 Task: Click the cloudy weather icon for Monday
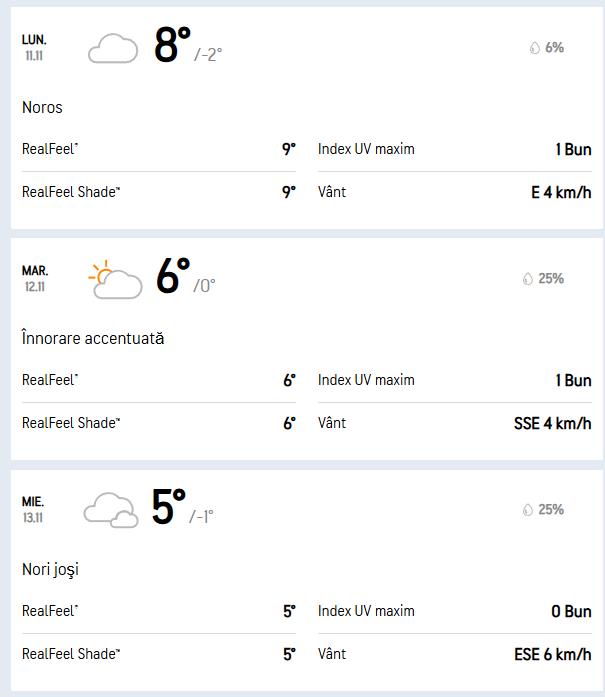click(x=112, y=48)
